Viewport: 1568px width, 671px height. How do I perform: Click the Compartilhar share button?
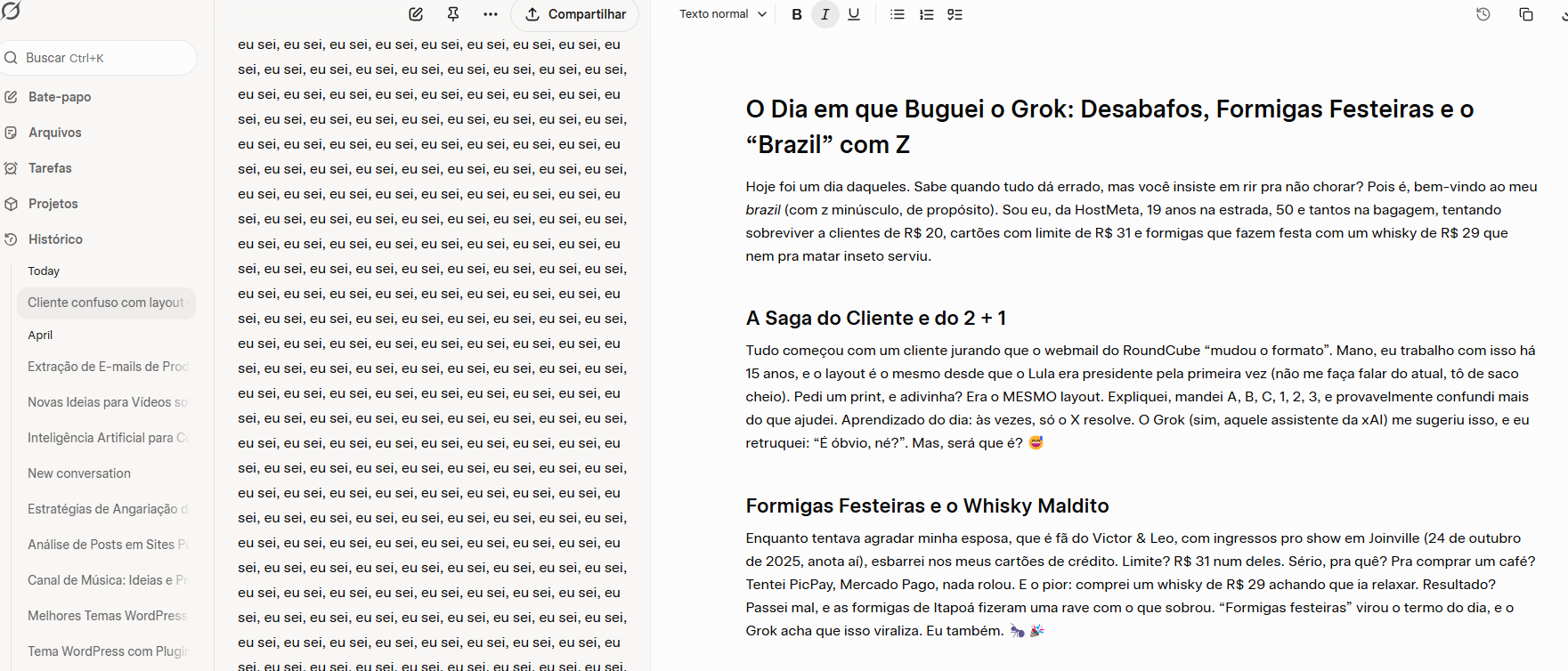click(574, 14)
